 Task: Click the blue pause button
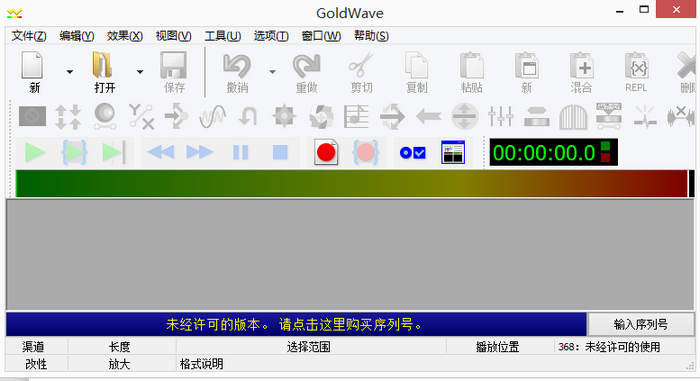tap(241, 153)
